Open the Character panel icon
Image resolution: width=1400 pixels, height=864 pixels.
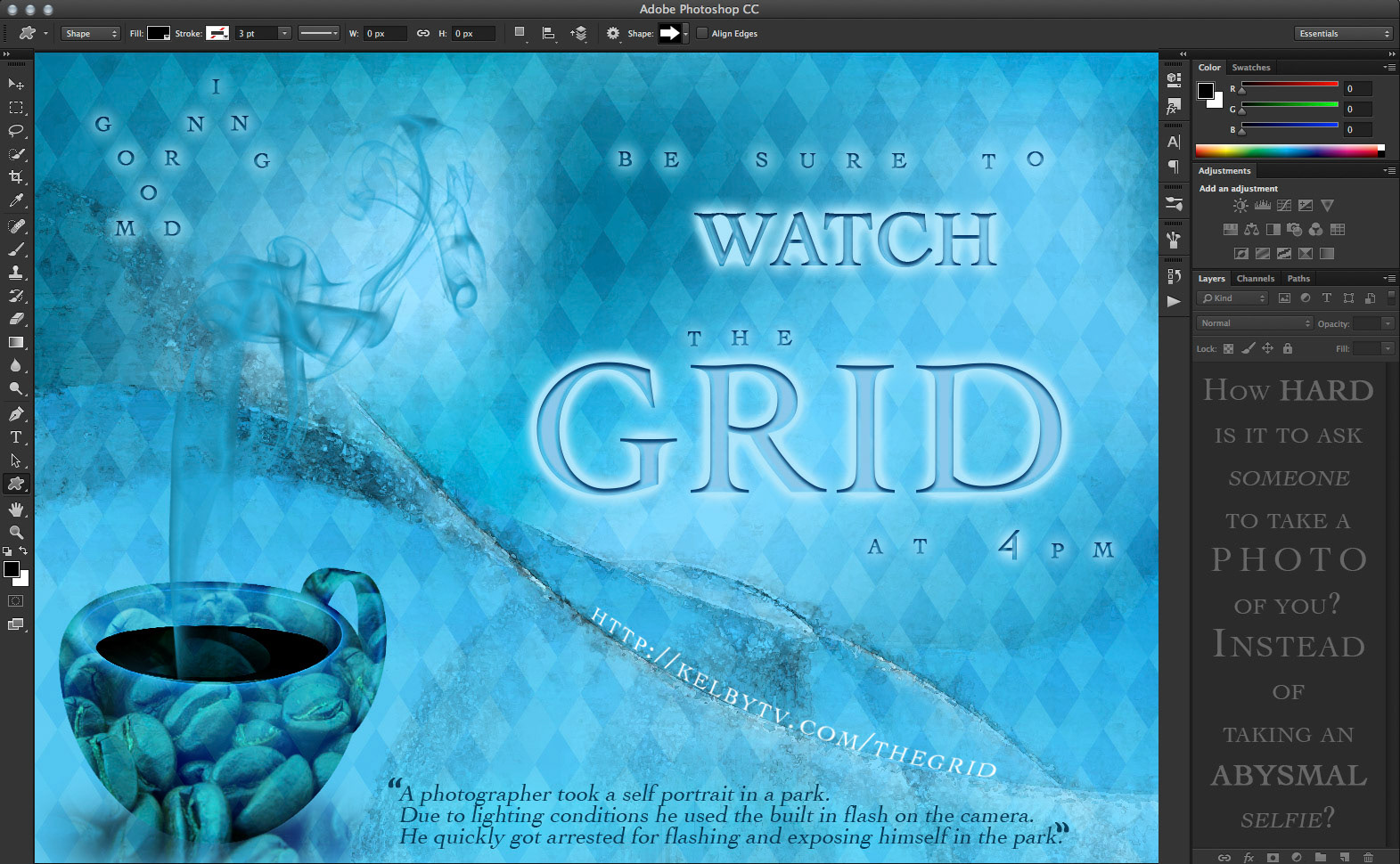tap(1174, 142)
